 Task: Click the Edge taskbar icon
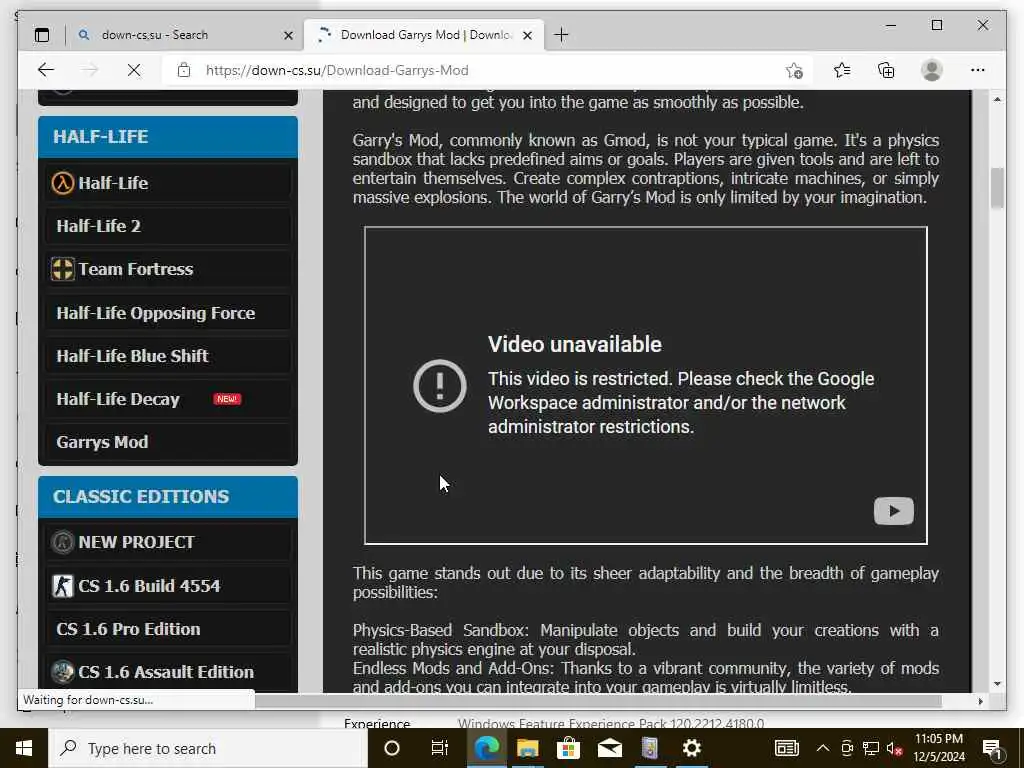487,748
